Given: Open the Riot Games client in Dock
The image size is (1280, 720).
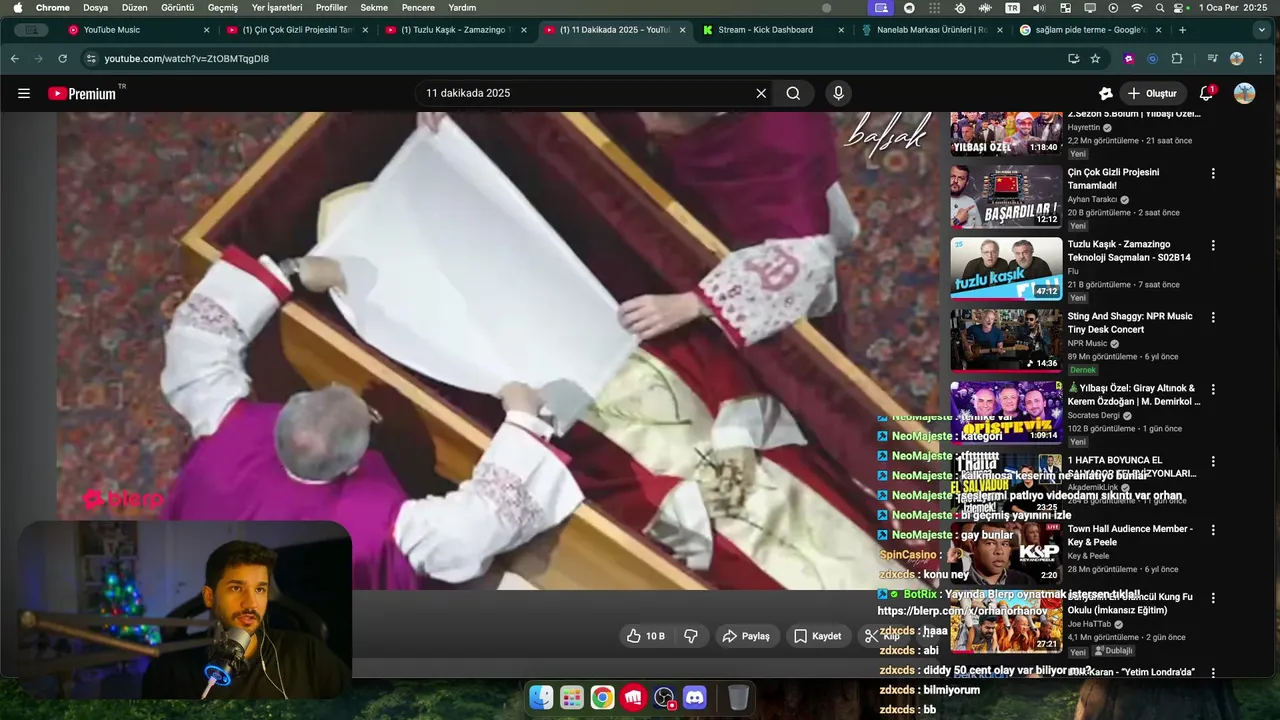Looking at the screenshot, I should [x=633, y=697].
